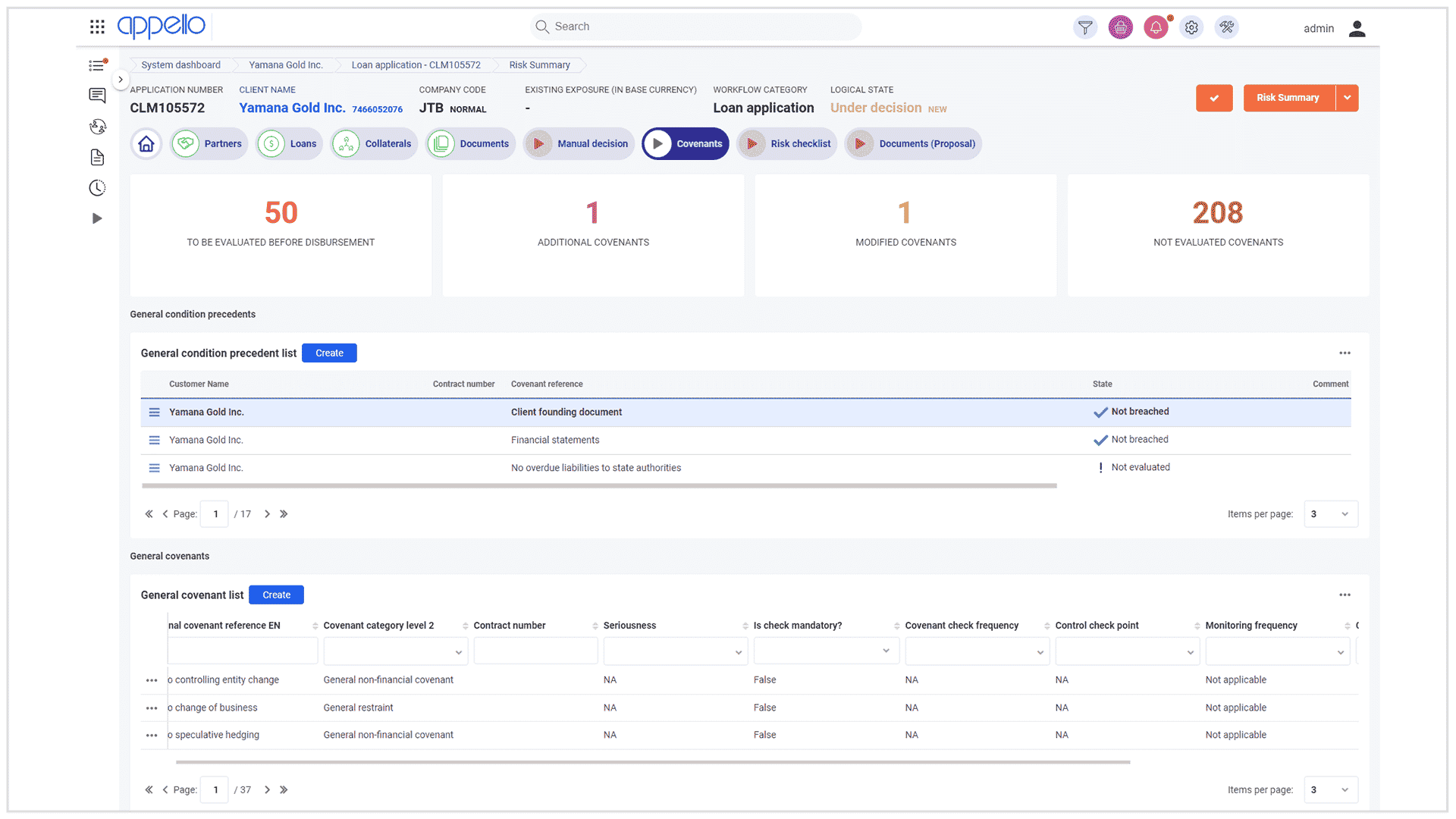Open the notifications bell icon
Viewport: 1456px width, 819px height.
click(x=1156, y=28)
